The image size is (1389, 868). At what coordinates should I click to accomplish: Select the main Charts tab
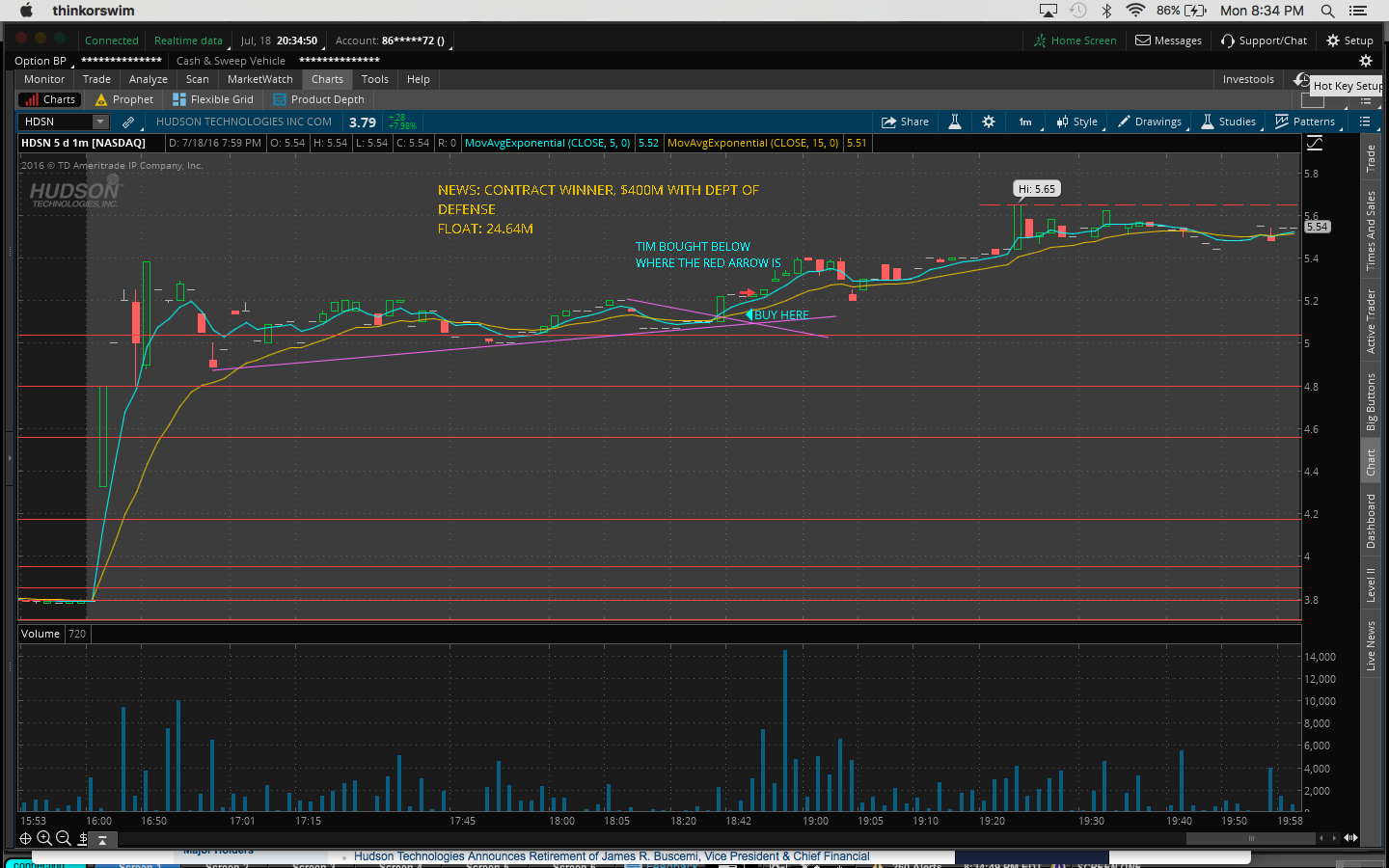point(328,79)
